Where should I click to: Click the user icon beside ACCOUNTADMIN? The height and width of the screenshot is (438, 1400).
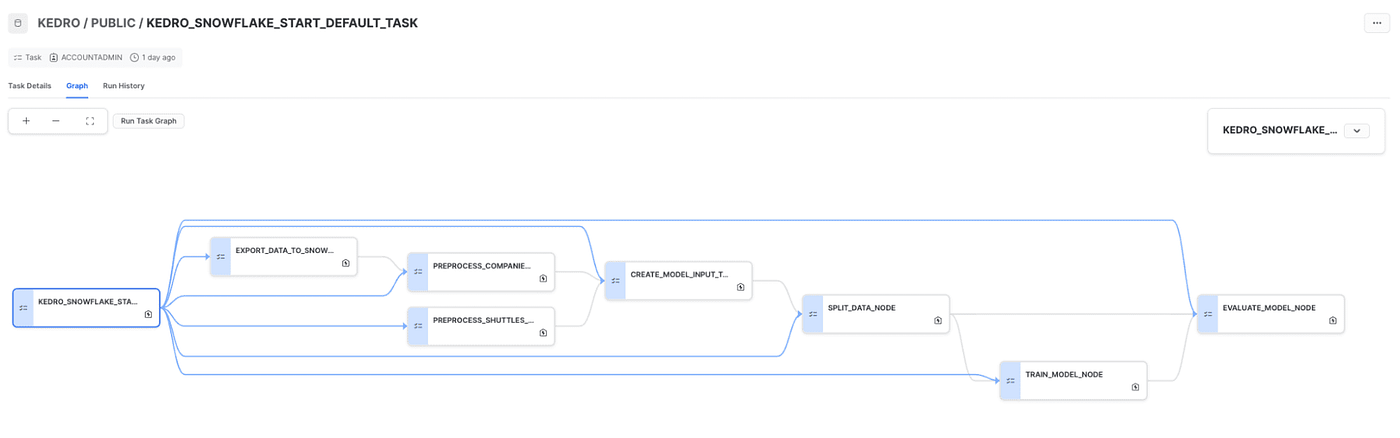click(x=54, y=58)
